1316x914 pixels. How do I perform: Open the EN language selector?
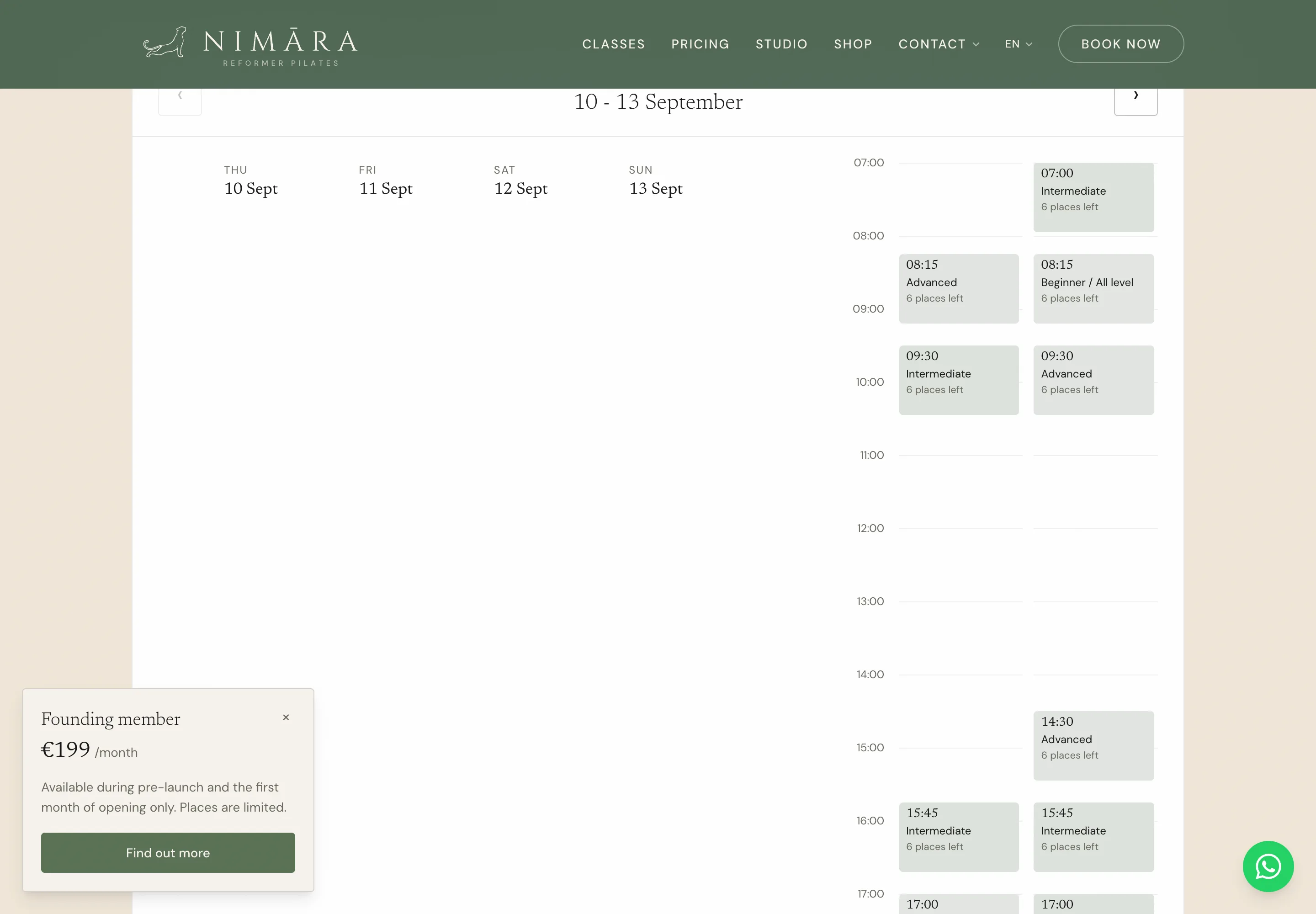click(x=1018, y=44)
